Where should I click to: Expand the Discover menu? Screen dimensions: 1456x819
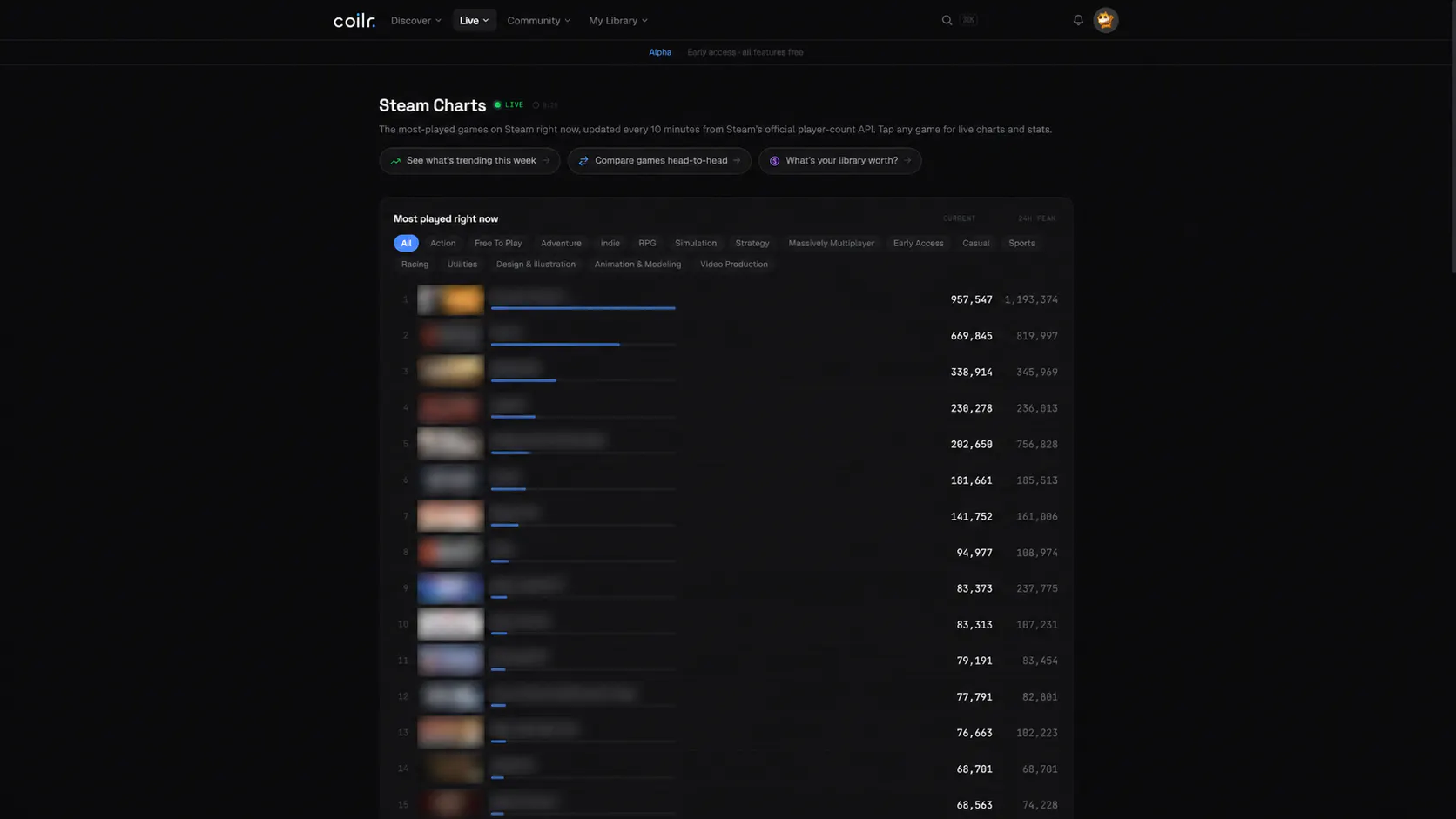click(415, 20)
